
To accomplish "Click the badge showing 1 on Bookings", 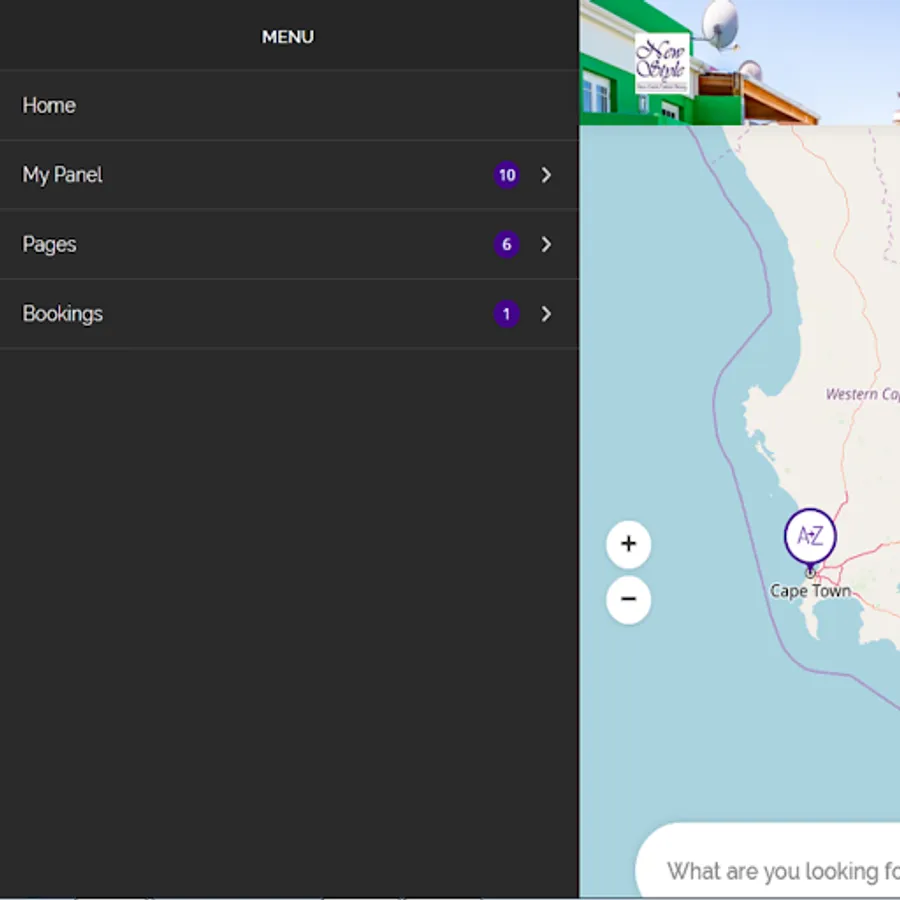I will (x=507, y=314).
